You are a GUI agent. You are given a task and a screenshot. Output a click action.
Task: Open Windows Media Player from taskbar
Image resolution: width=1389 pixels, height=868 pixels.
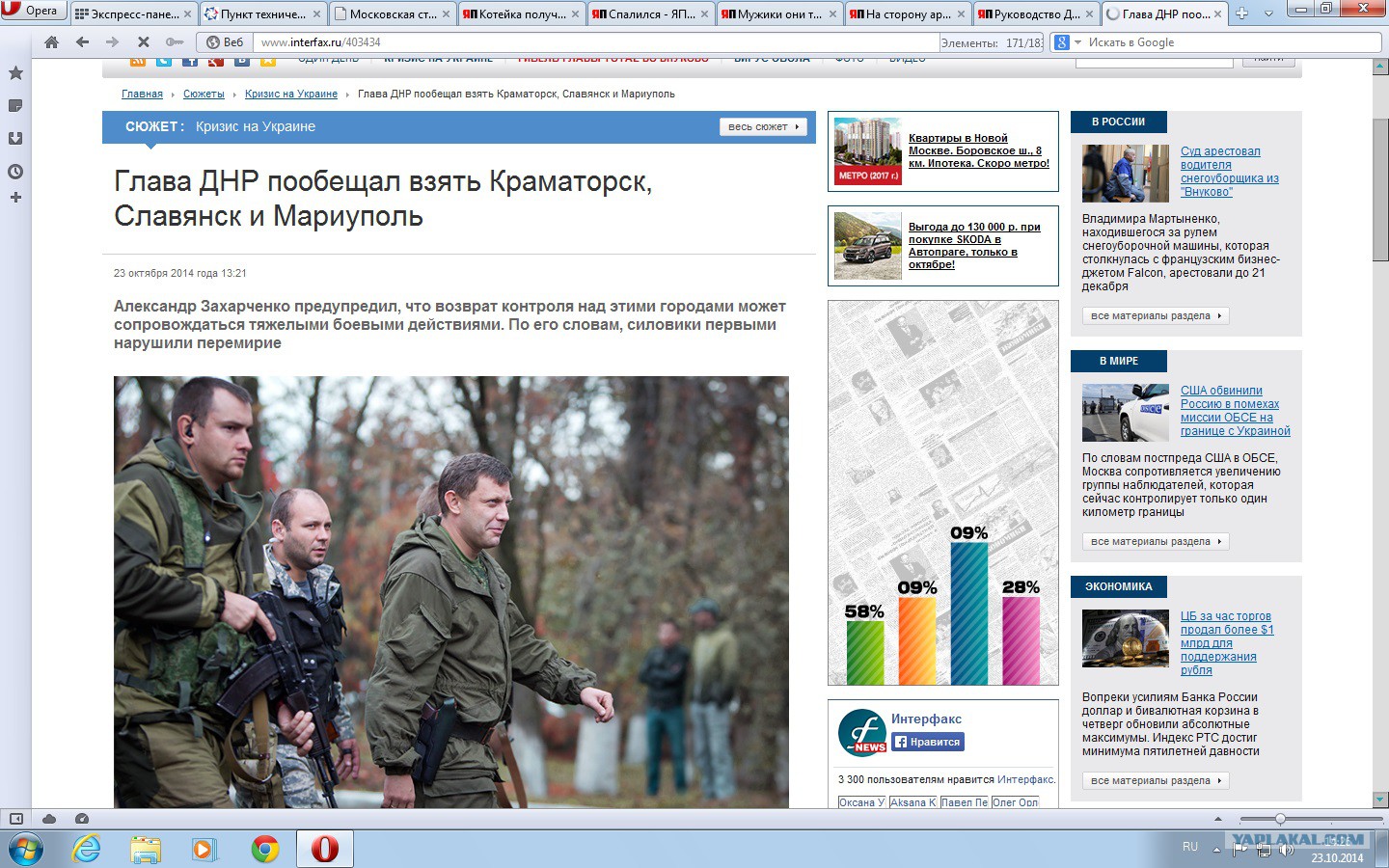(204, 849)
